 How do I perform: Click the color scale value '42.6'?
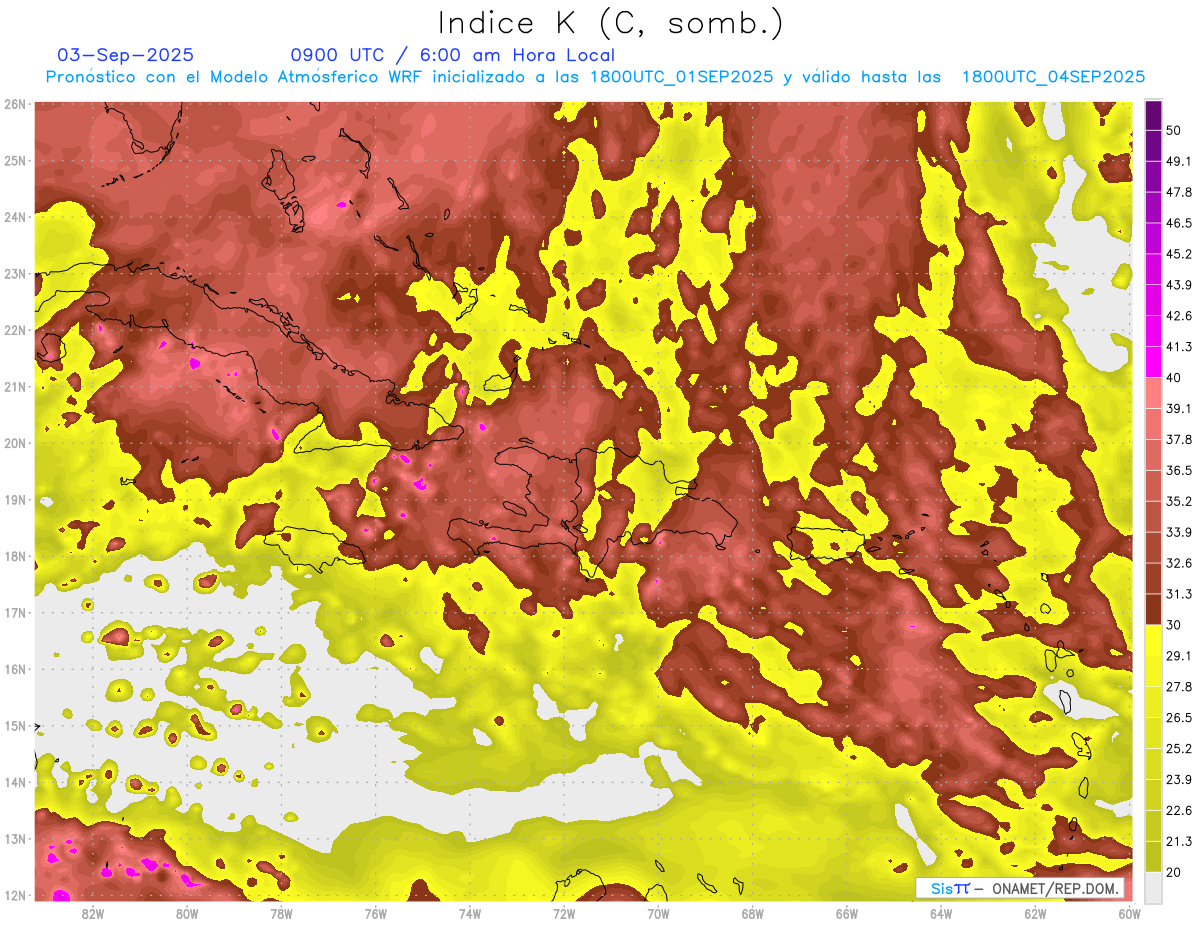tap(1179, 316)
